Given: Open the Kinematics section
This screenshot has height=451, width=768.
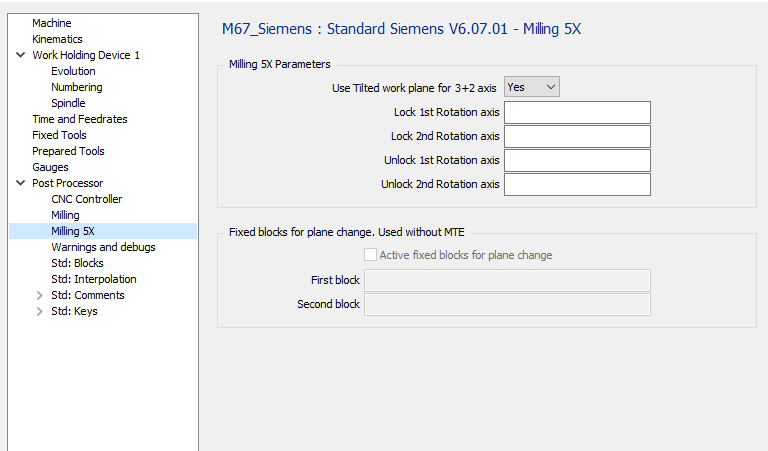Looking at the screenshot, I should click(x=57, y=39).
